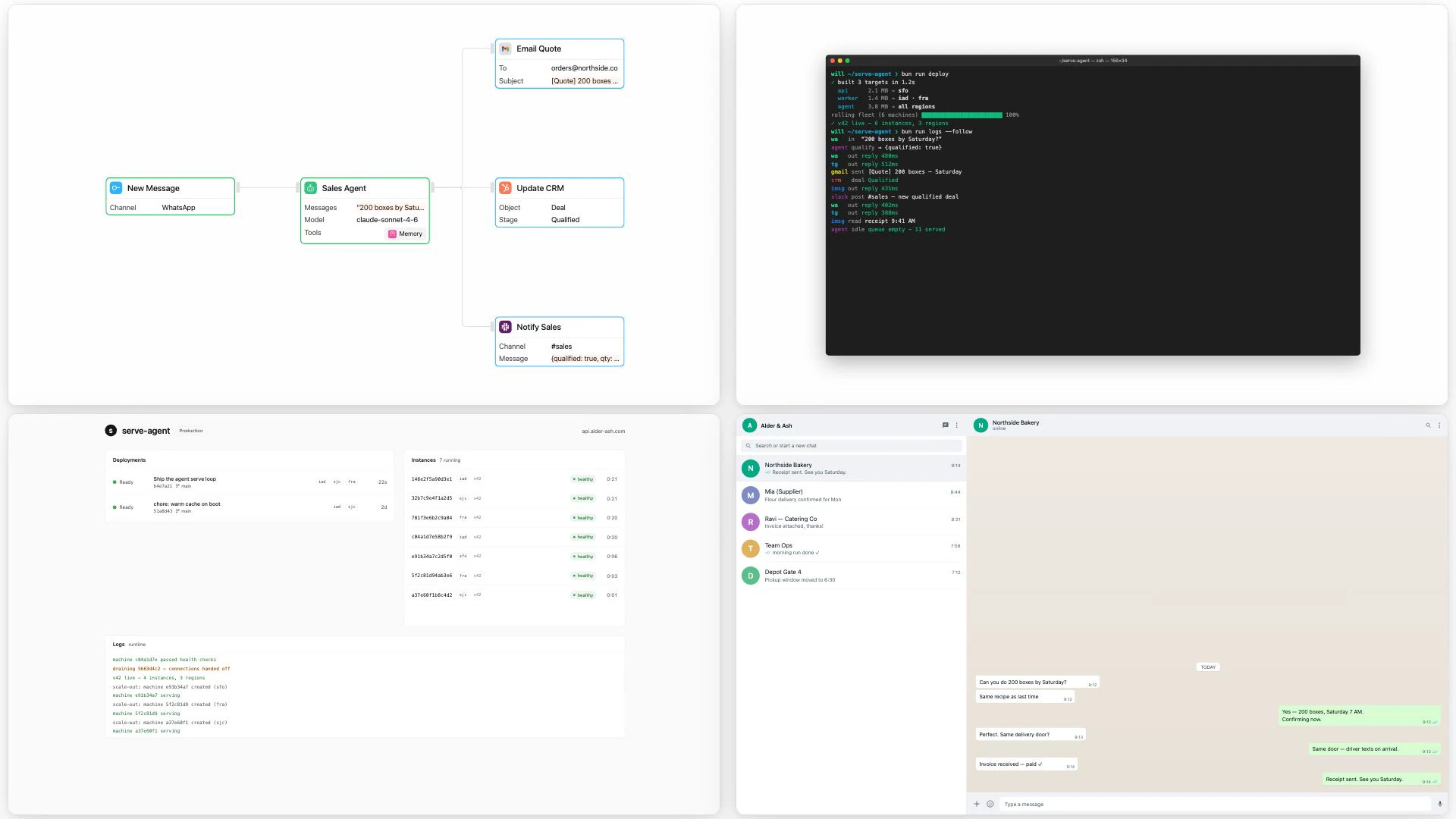Click the attach plus icon in message bar

point(977,804)
